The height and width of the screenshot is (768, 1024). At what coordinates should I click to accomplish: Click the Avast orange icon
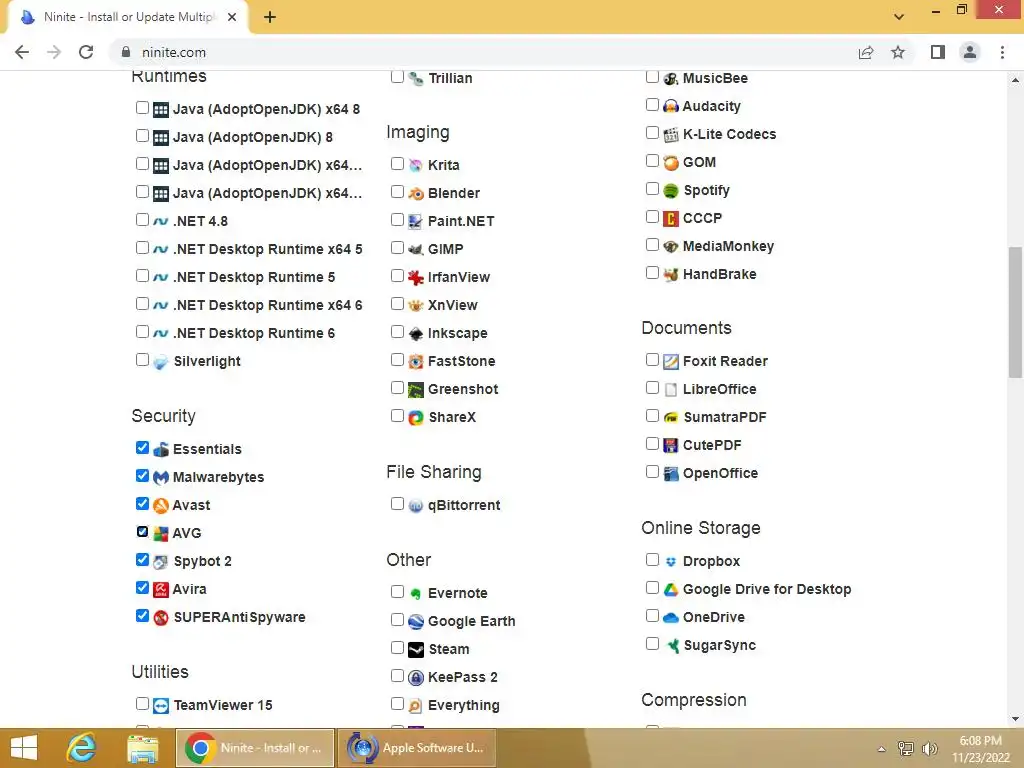point(161,505)
